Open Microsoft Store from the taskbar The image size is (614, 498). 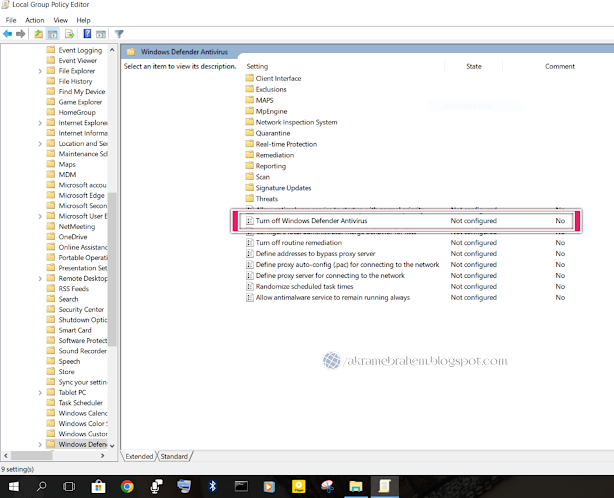tap(98, 487)
